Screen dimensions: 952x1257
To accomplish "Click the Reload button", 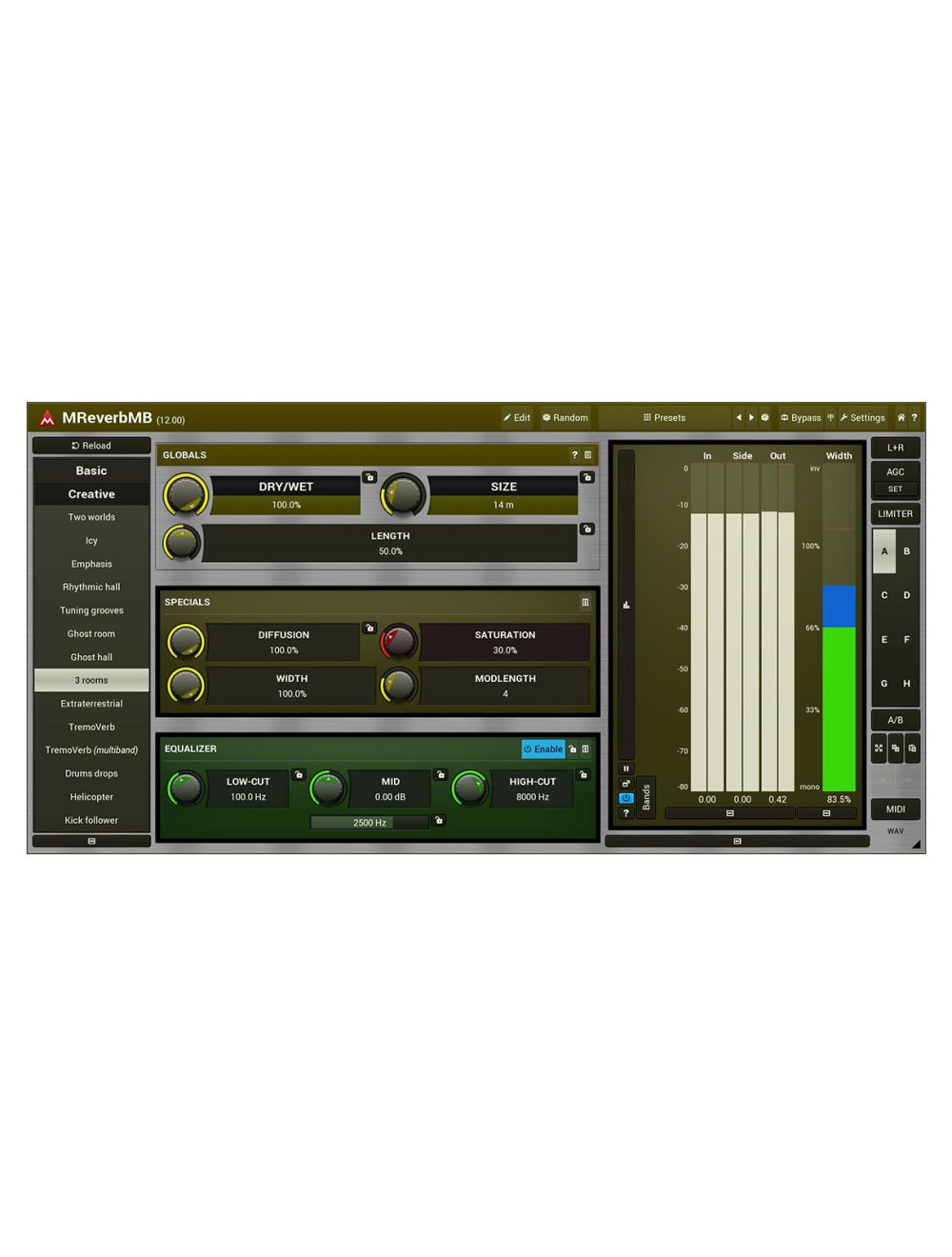I will coord(91,445).
